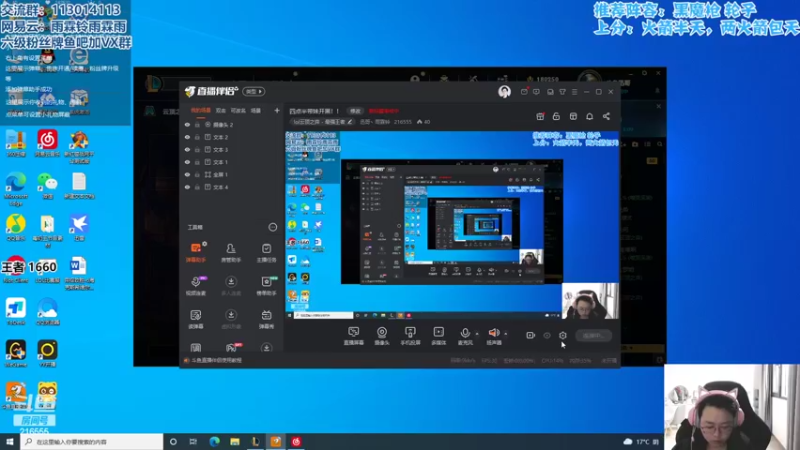Open the Windows Start menu
The height and width of the screenshot is (450, 800).
(10, 442)
